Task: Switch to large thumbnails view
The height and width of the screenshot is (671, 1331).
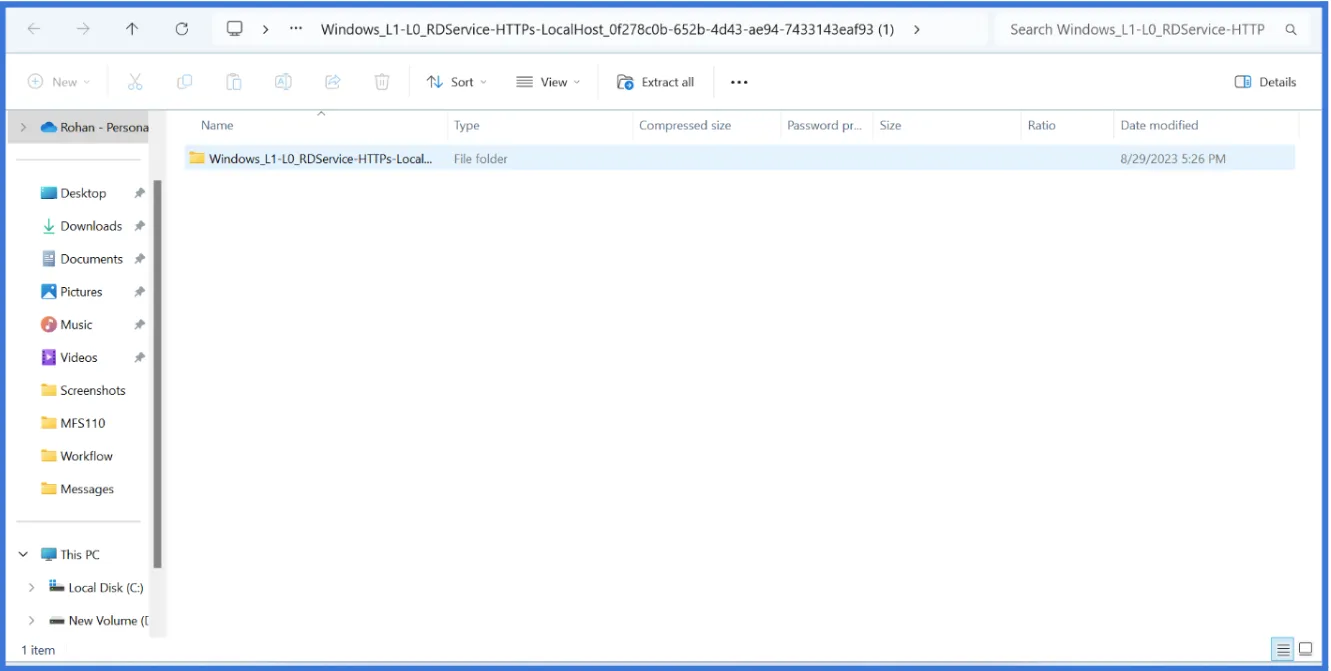Action: pyautogui.click(x=1305, y=649)
